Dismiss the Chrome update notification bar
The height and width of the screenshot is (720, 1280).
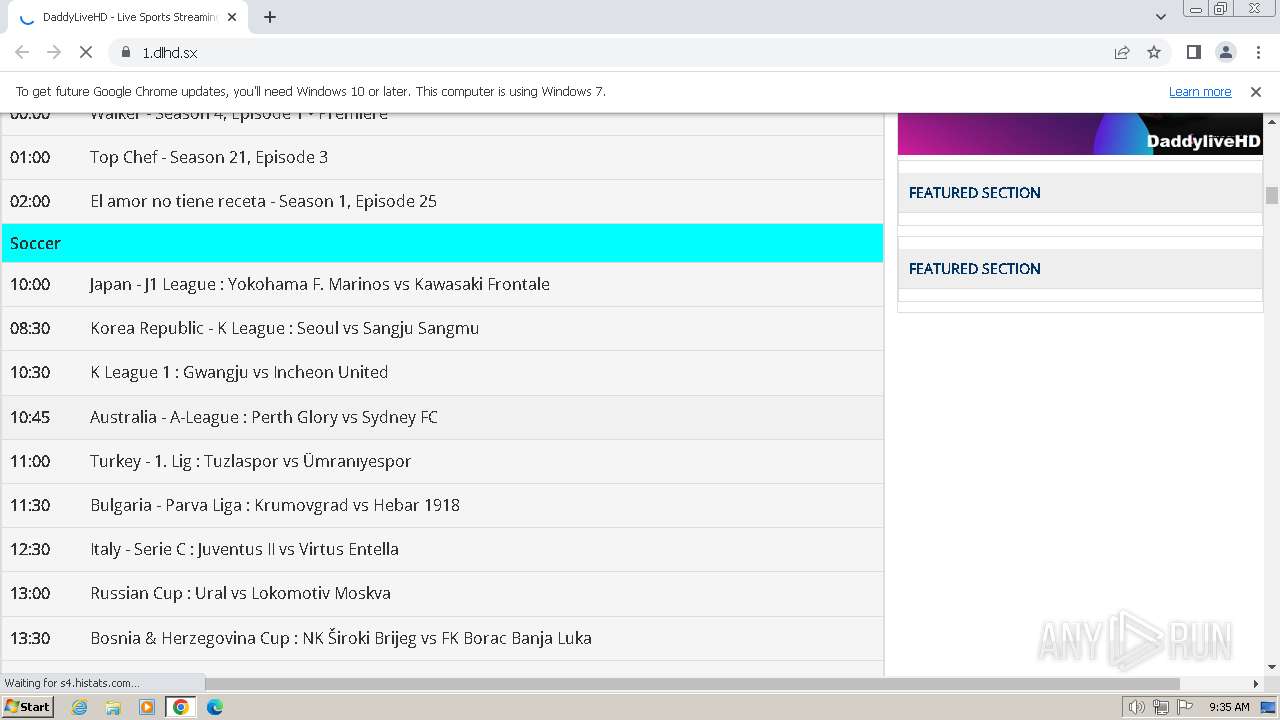coord(1256,91)
